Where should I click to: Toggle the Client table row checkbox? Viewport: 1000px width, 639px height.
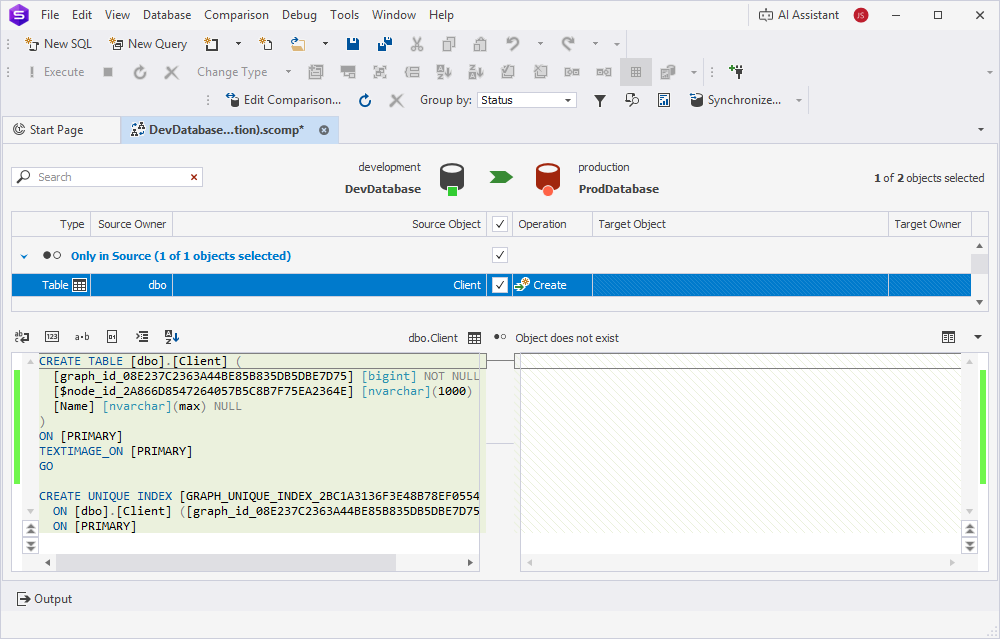pos(499,285)
